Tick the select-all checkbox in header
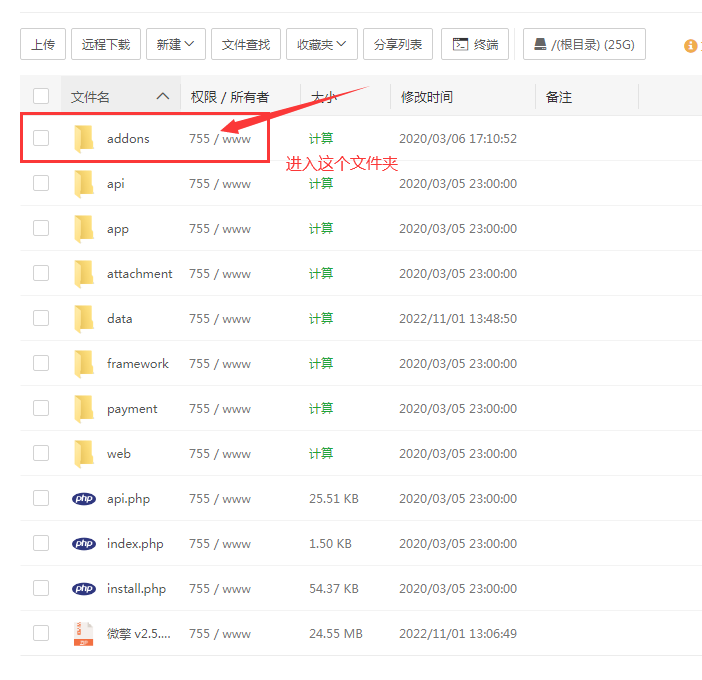 pyautogui.click(x=41, y=96)
